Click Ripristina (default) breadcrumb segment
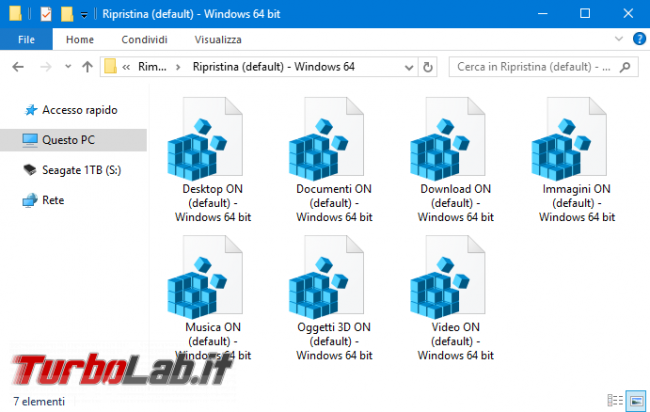The width and height of the screenshot is (650, 412). [274, 67]
